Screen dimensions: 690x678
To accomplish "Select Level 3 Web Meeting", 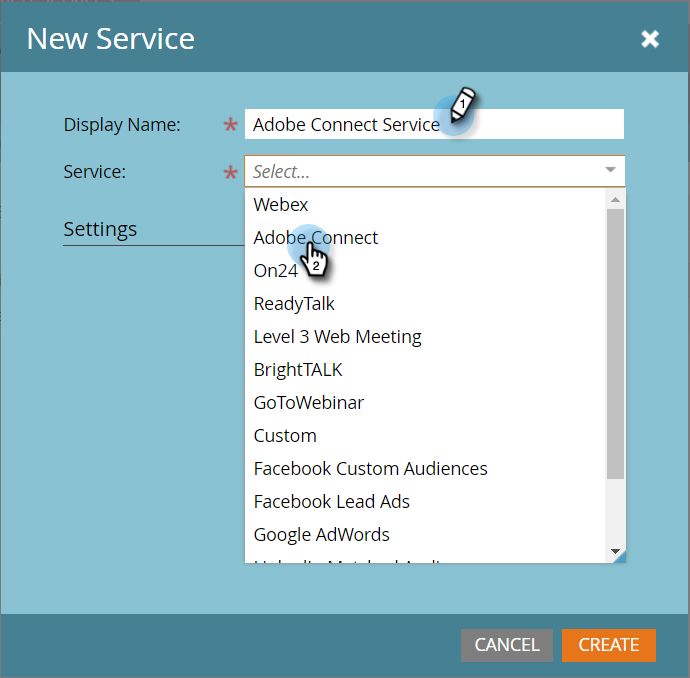I will point(425,337).
